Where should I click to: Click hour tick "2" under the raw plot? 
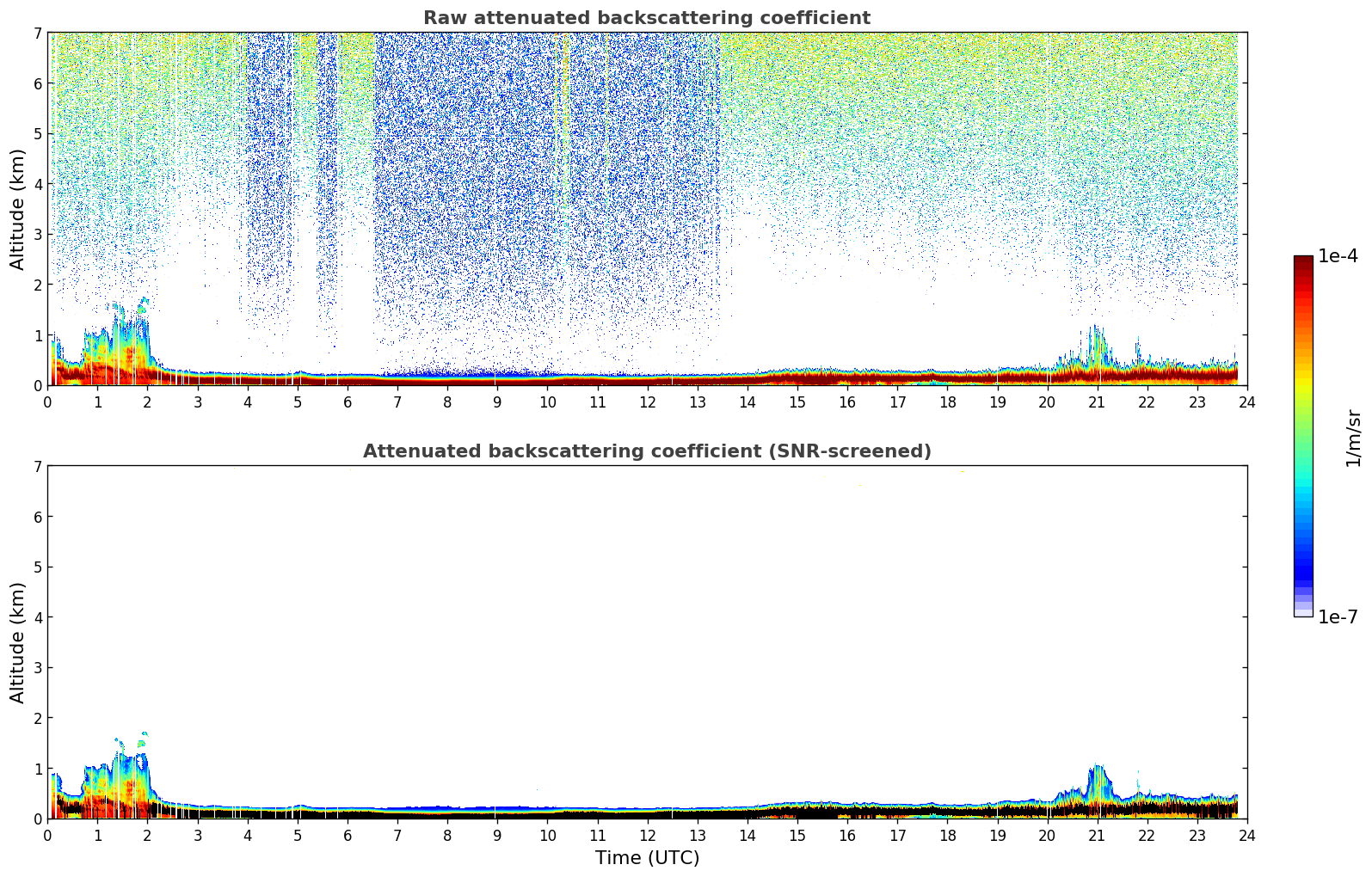click(x=147, y=402)
